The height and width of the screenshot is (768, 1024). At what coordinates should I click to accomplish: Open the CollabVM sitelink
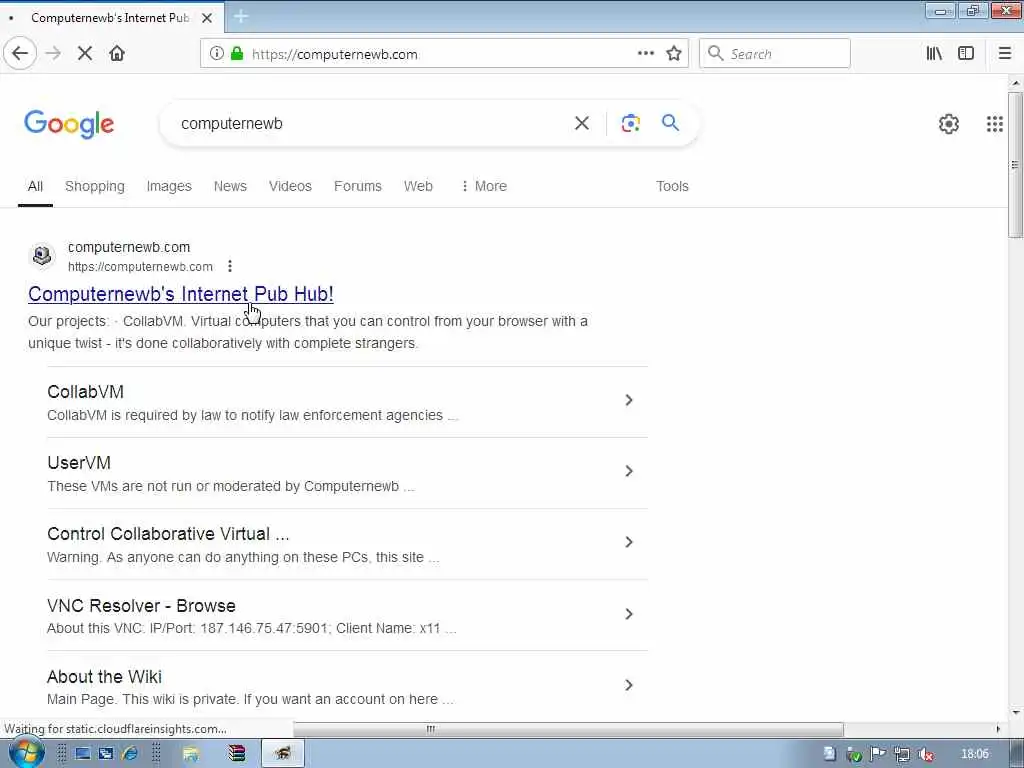coord(86,392)
